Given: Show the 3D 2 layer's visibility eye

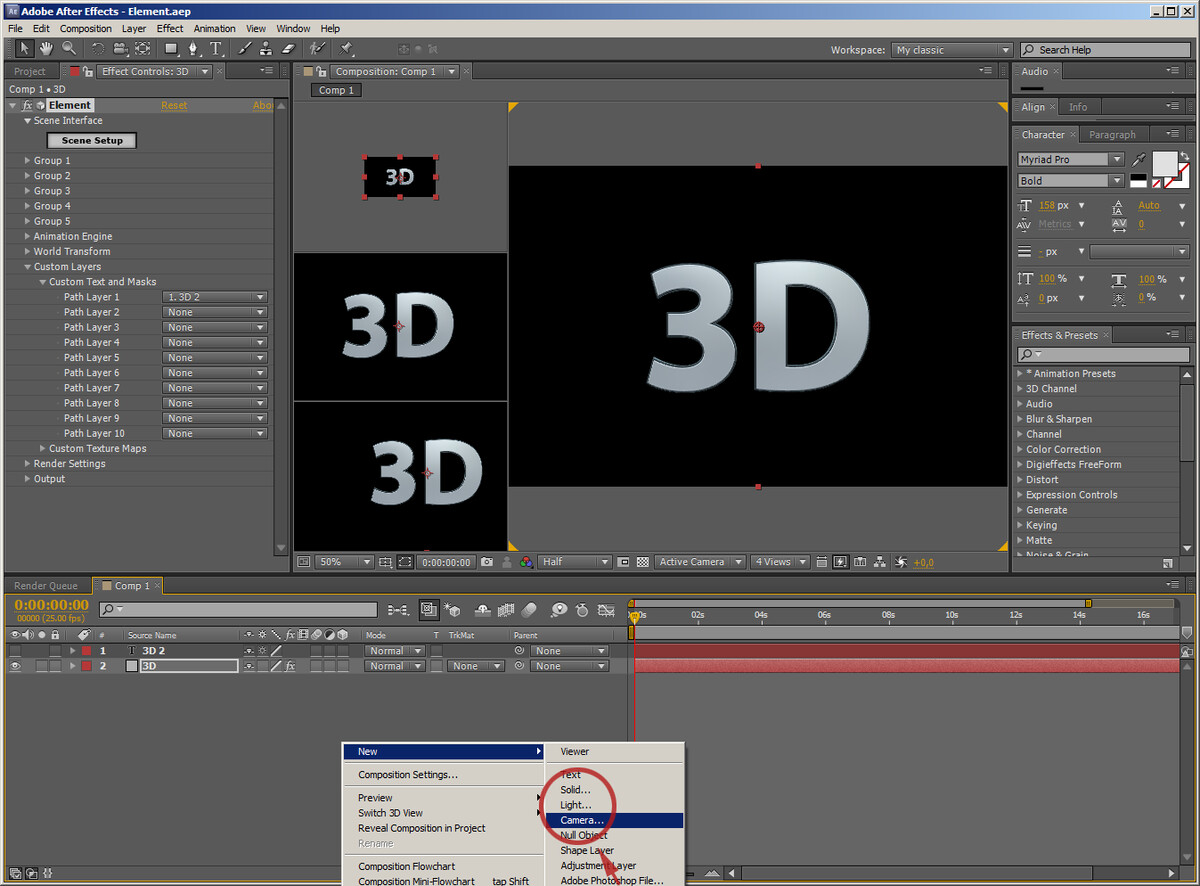Looking at the screenshot, I should click(15, 651).
